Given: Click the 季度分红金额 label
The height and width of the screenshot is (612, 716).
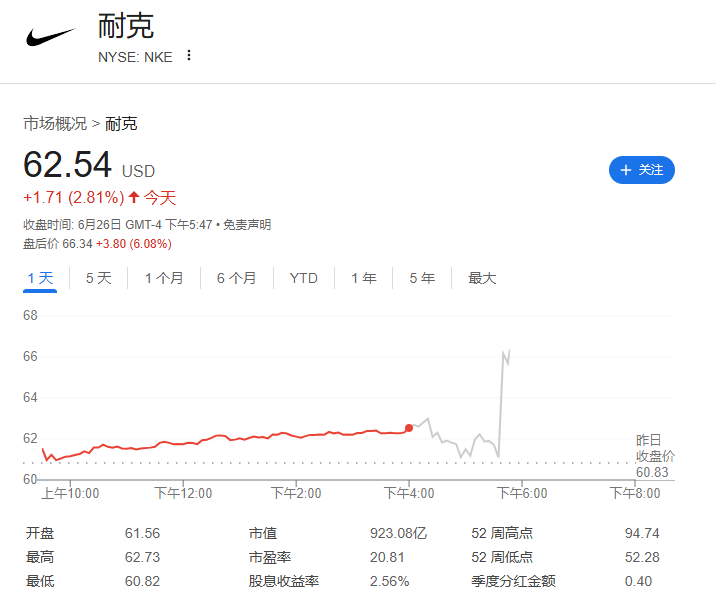Looking at the screenshot, I should pos(513,581).
